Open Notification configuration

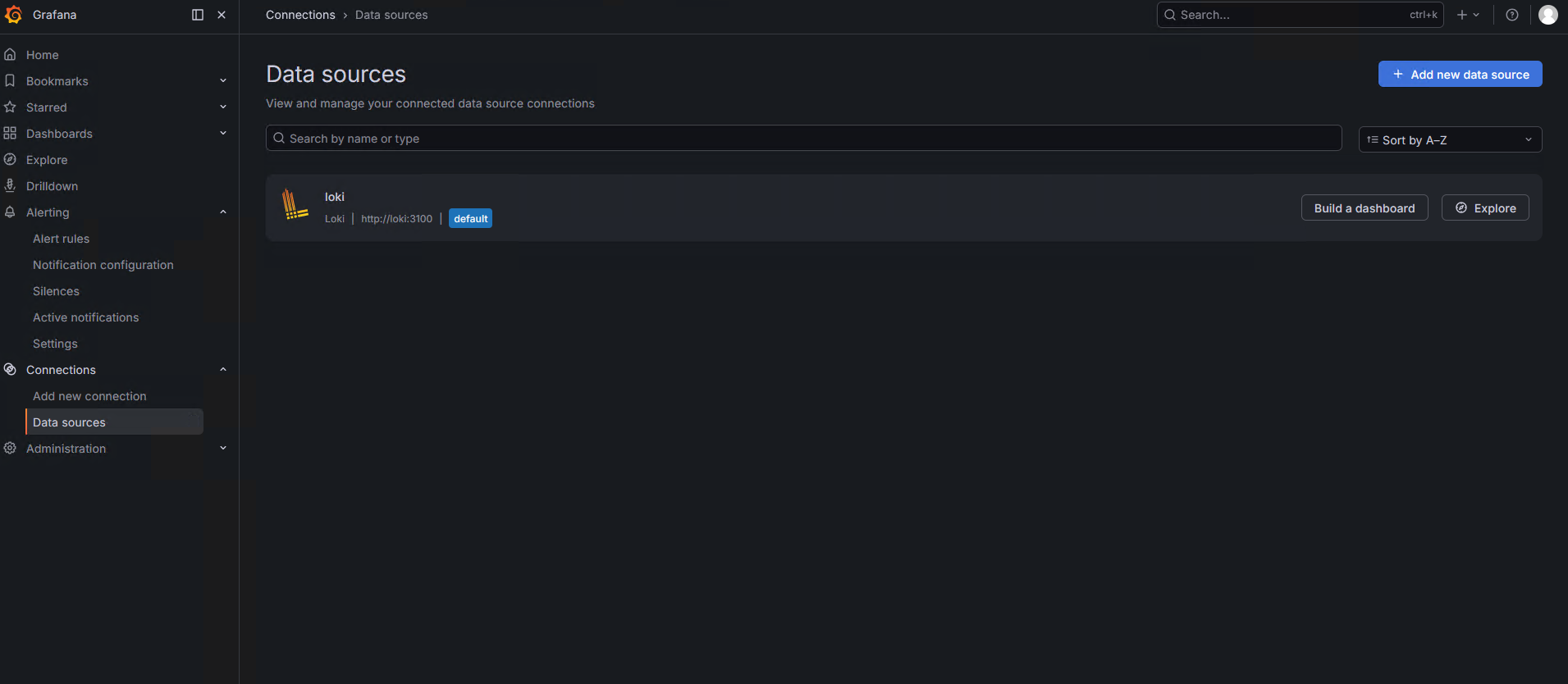[103, 265]
